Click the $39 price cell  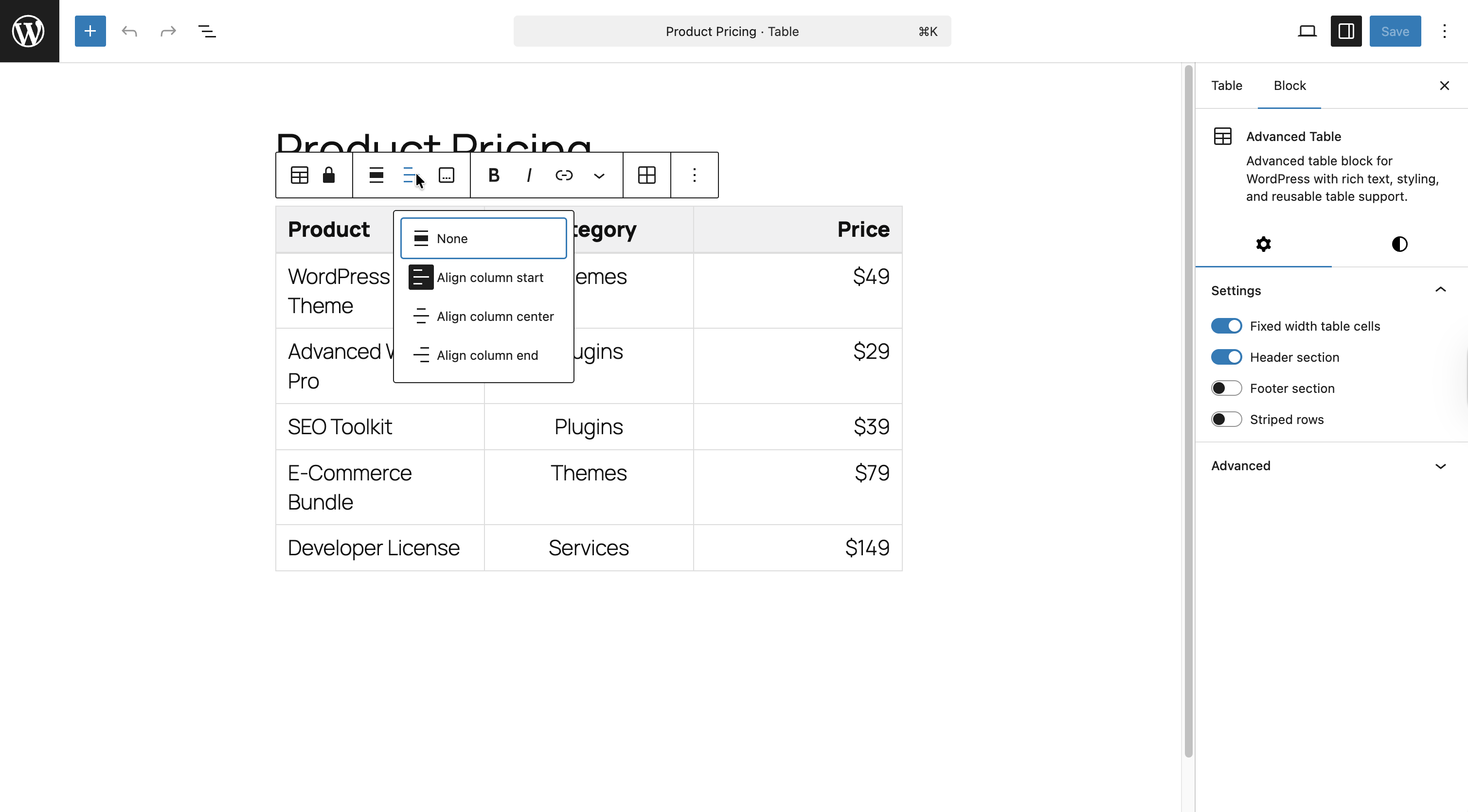[x=797, y=427]
